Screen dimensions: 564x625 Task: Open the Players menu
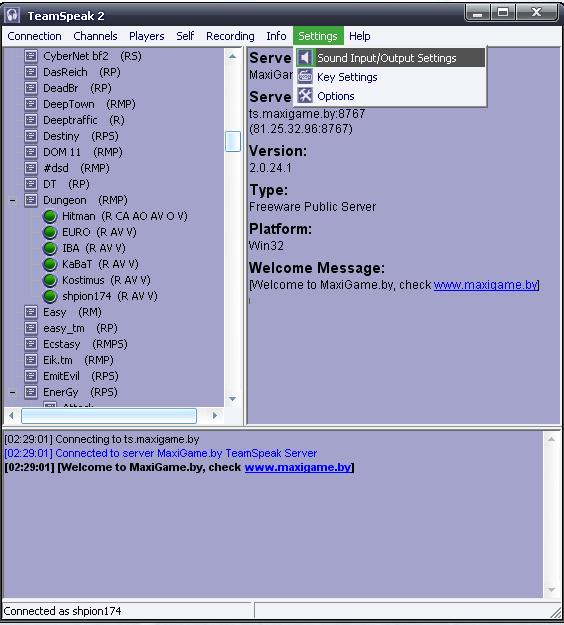147,36
